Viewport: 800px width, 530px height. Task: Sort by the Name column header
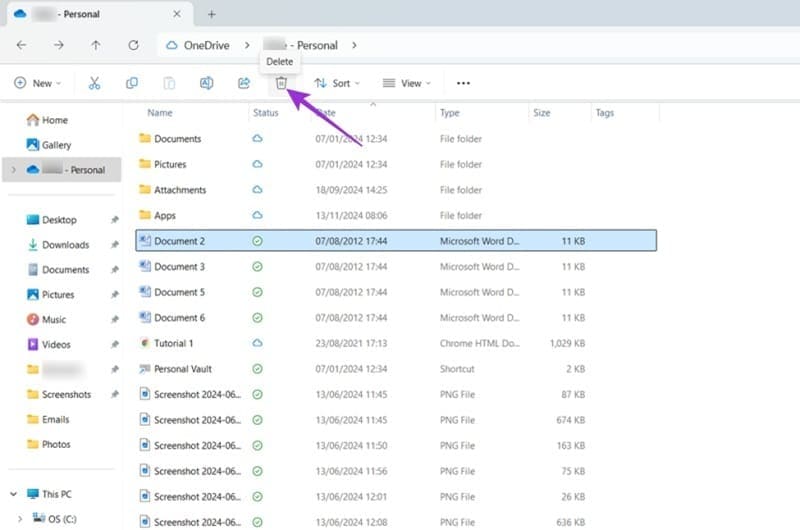[160, 113]
